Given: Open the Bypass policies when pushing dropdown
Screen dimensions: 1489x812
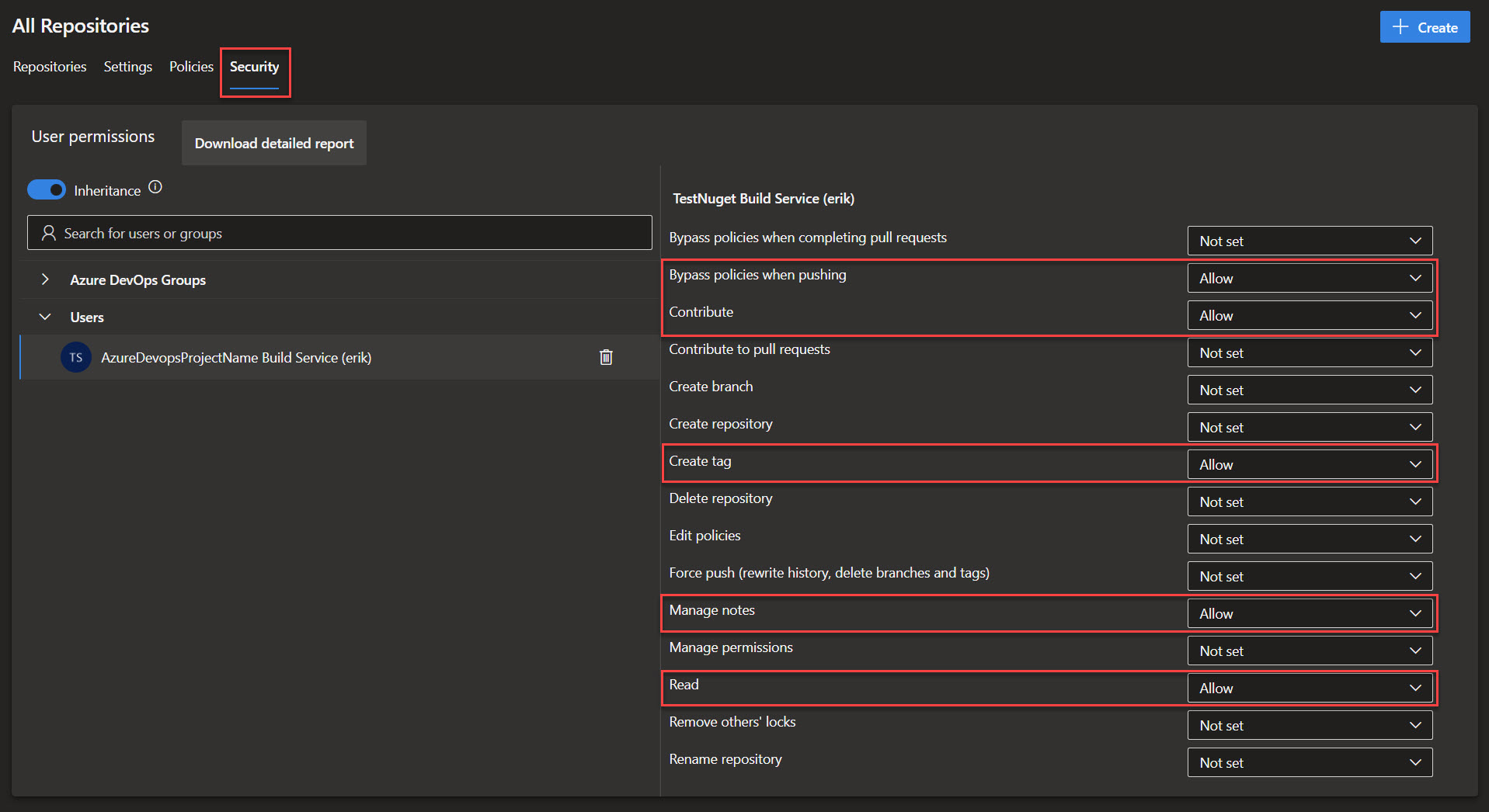Looking at the screenshot, I should [x=1310, y=278].
